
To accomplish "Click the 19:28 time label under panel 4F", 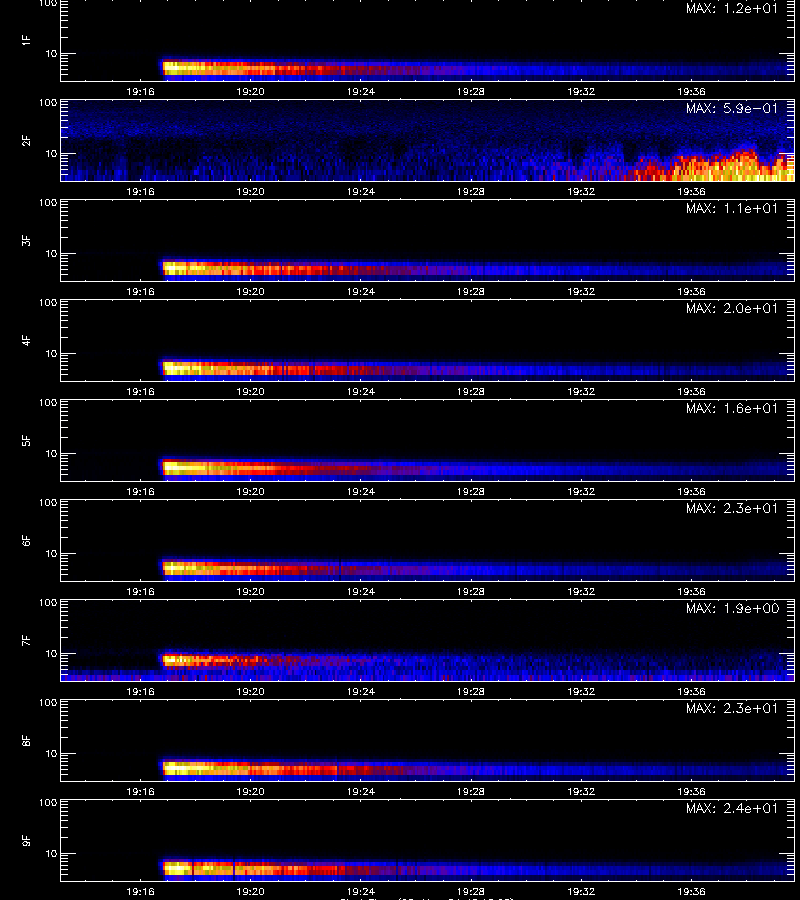I will click(471, 391).
